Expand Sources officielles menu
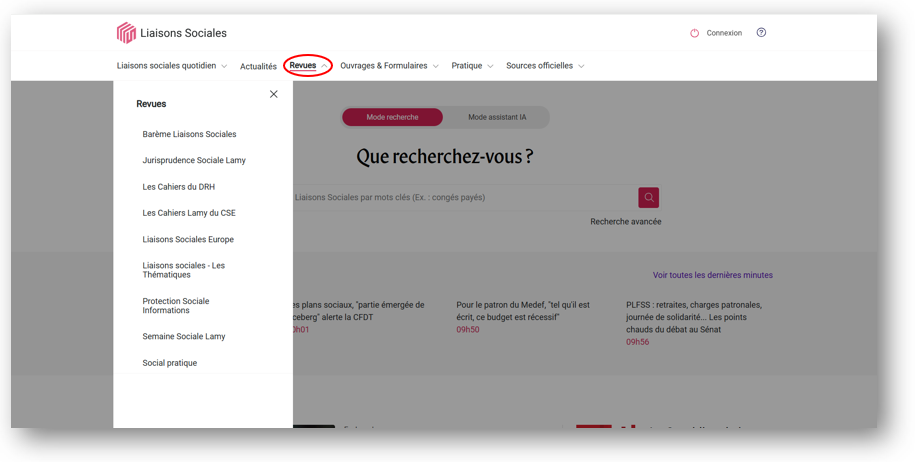915x462 pixels. pyautogui.click(x=545, y=66)
